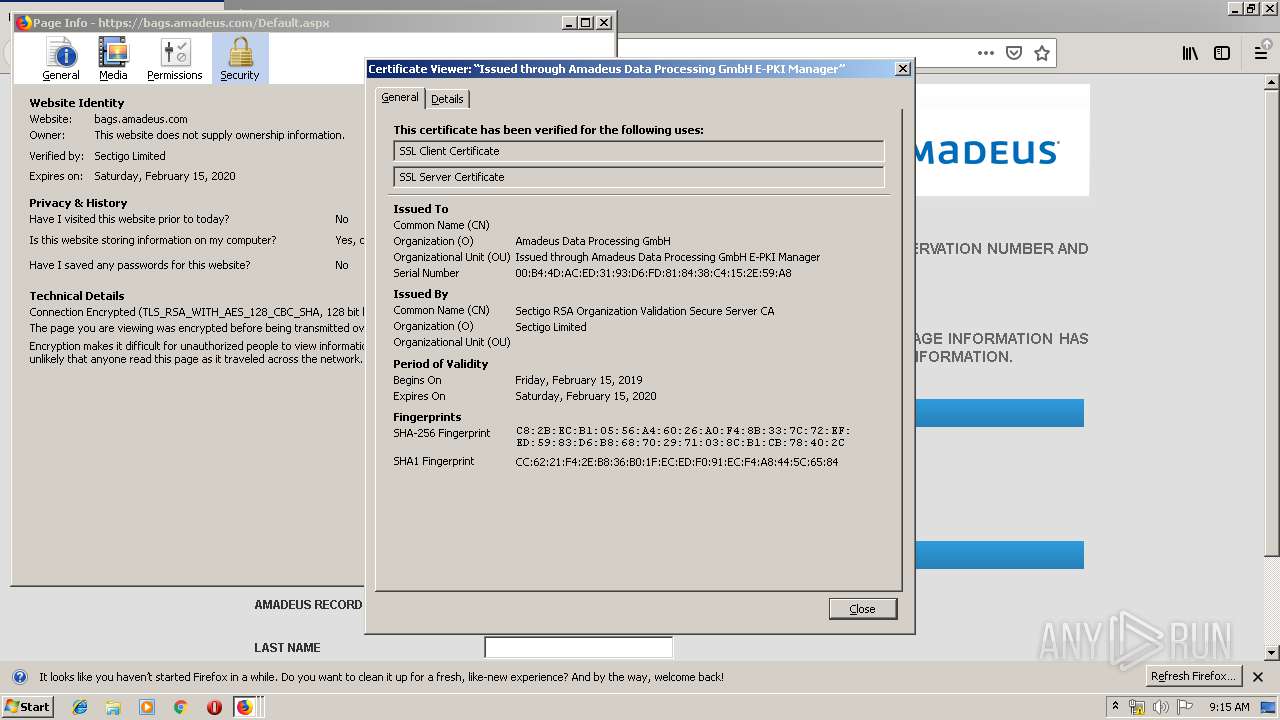
Task: Open Firefox Library button
Action: [x=1190, y=53]
